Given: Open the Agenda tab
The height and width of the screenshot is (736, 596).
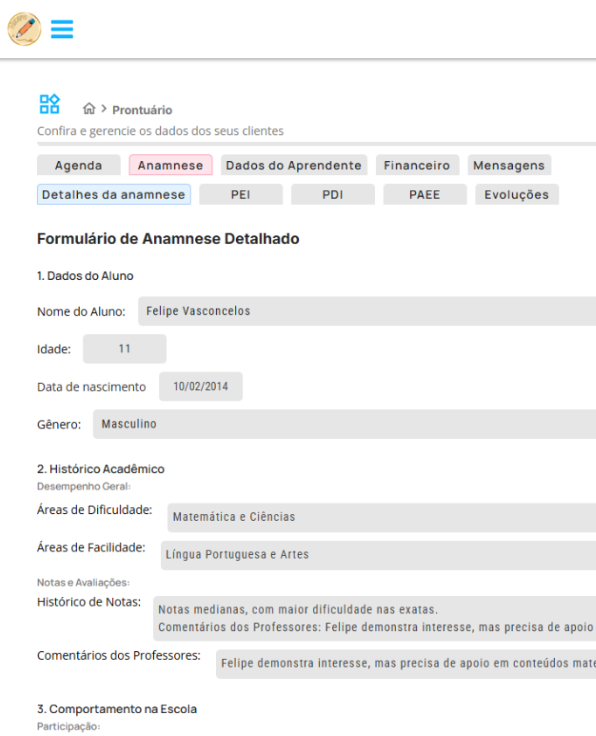Looking at the screenshot, I should pyautogui.click(x=78, y=165).
